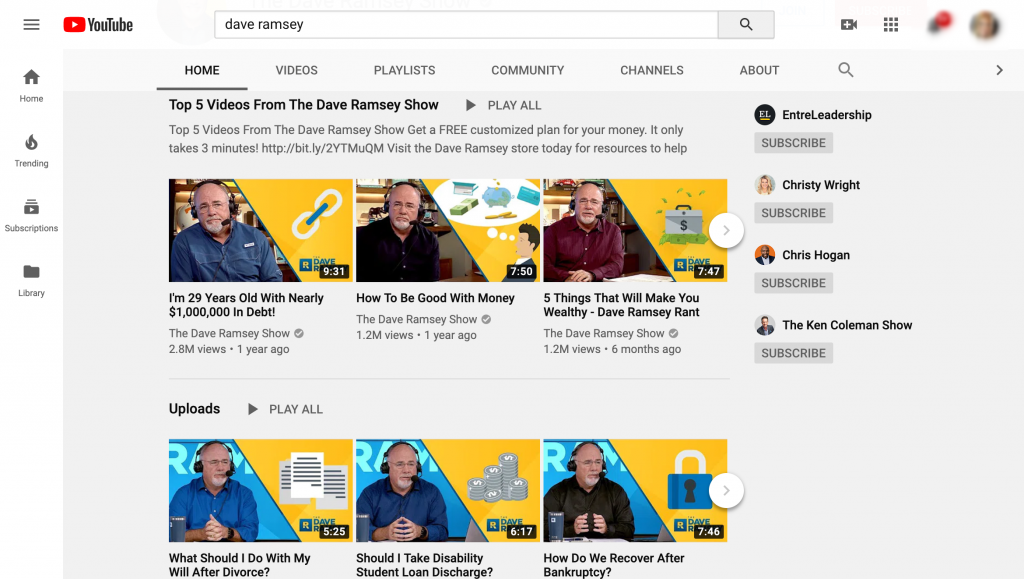Switch to the HOME tab
Screen dimensions: 1024x579
point(202,70)
